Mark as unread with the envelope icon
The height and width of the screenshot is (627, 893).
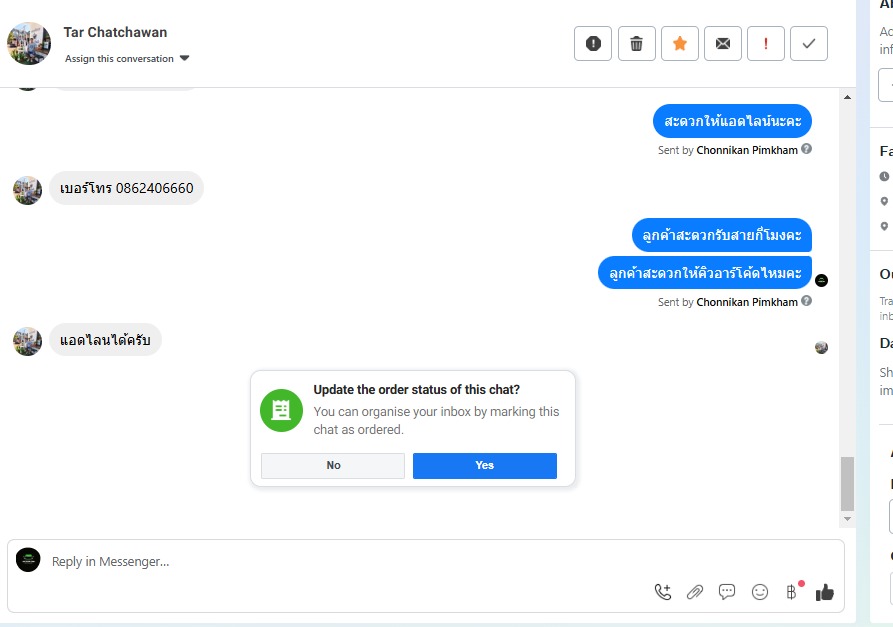(x=723, y=43)
